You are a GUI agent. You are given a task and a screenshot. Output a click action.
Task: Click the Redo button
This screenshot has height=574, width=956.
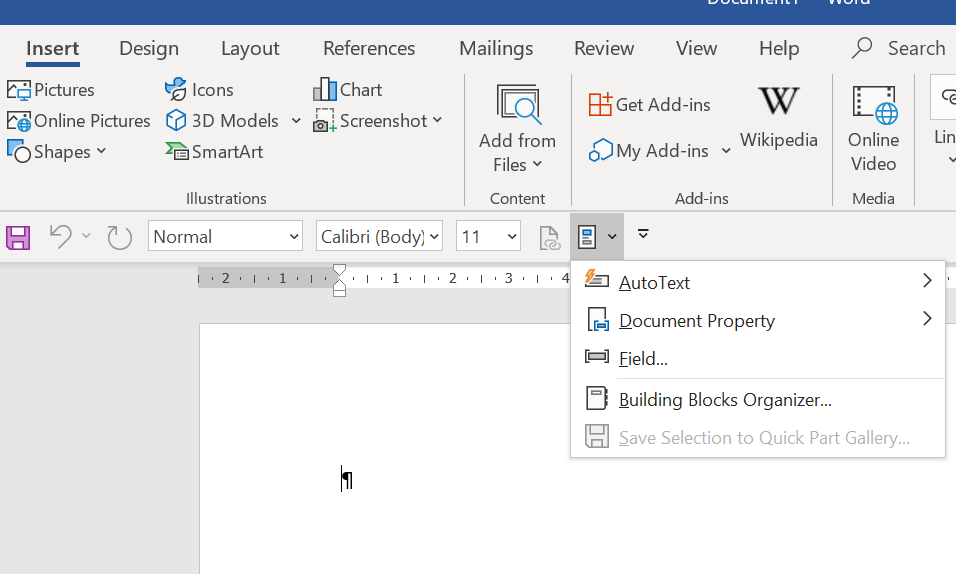[120, 237]
